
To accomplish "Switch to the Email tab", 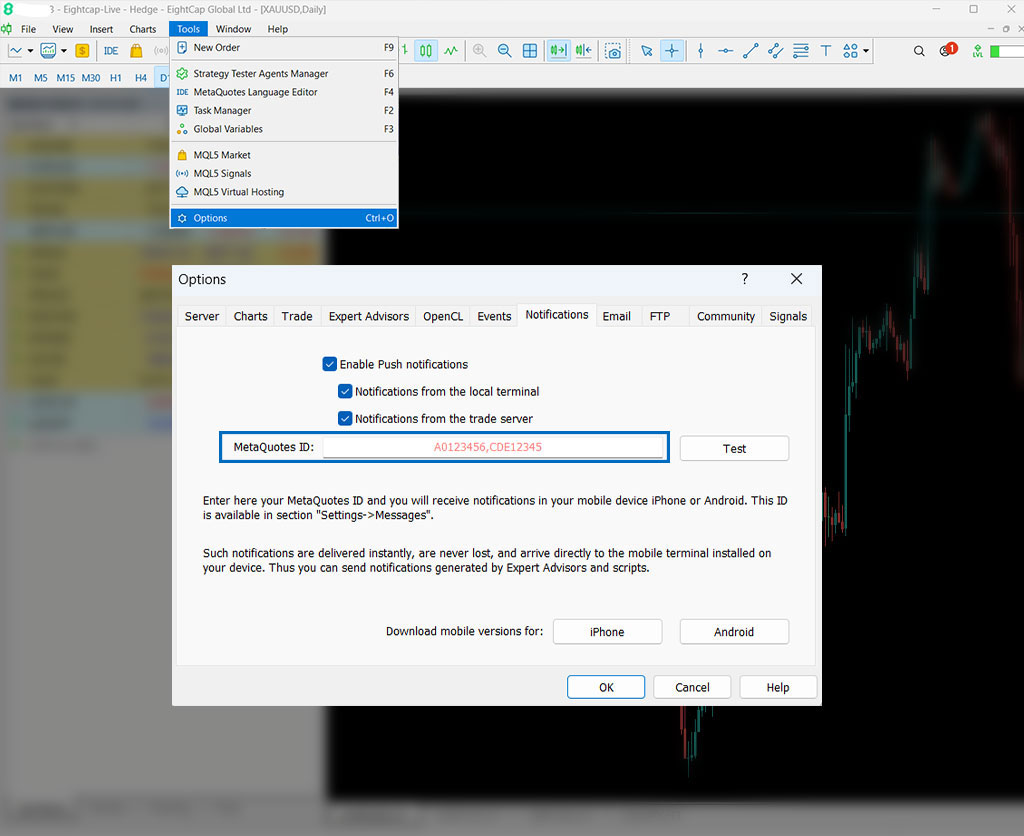I will [x=616, y=316].
